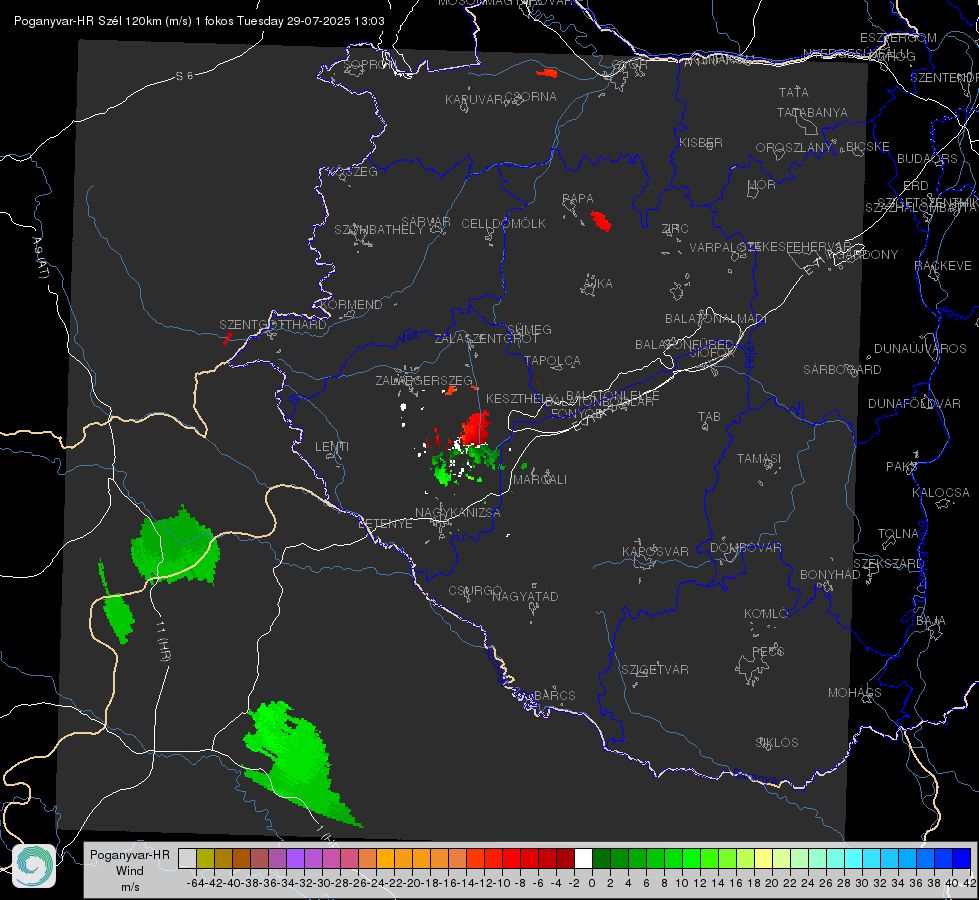The height and width of the screenshot is (900, 979).
Task: Click the SZOMBATHELY city label
Action: click(379, 230)
